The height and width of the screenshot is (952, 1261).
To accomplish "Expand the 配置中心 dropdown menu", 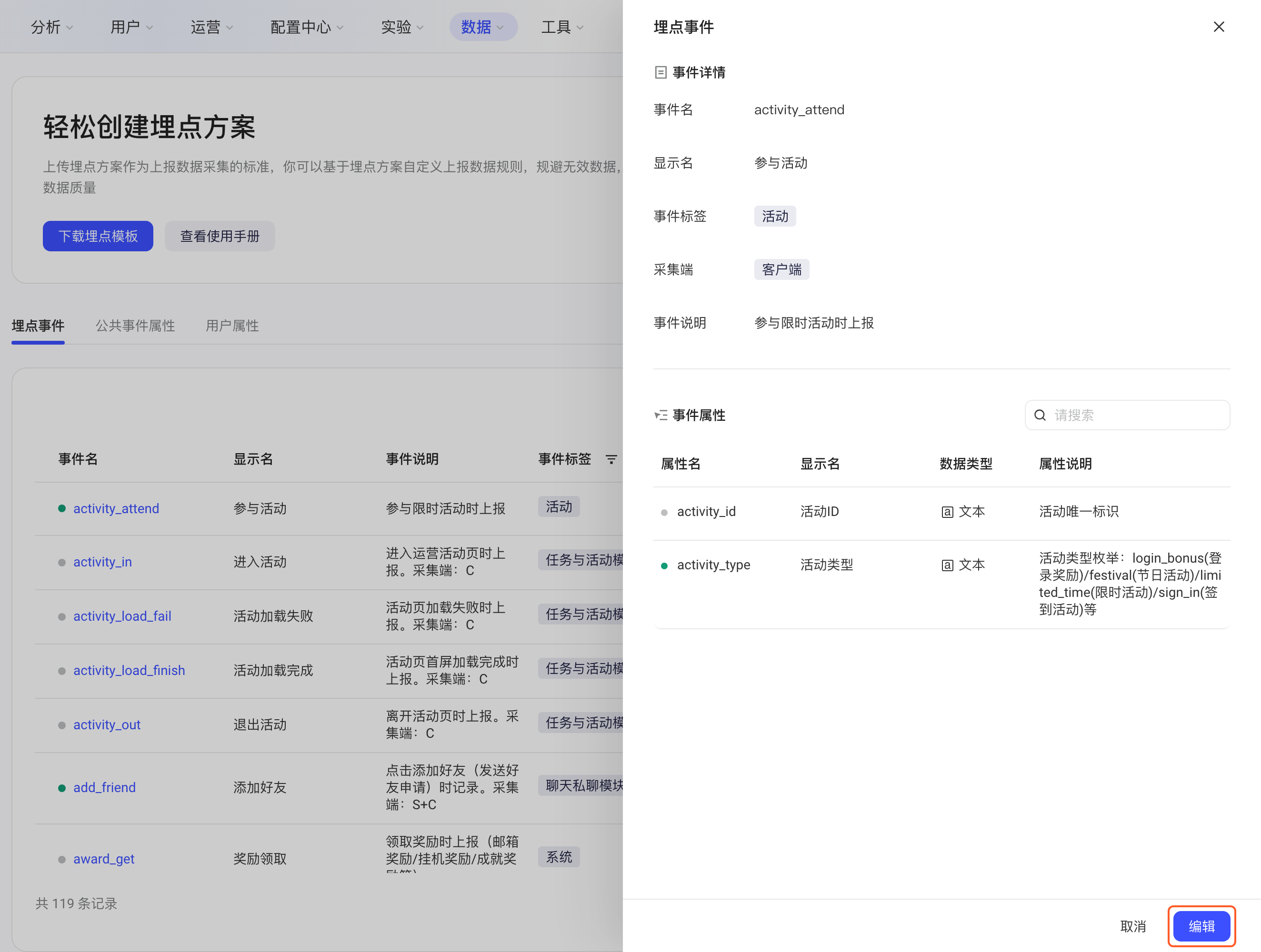I will (307, 27).
